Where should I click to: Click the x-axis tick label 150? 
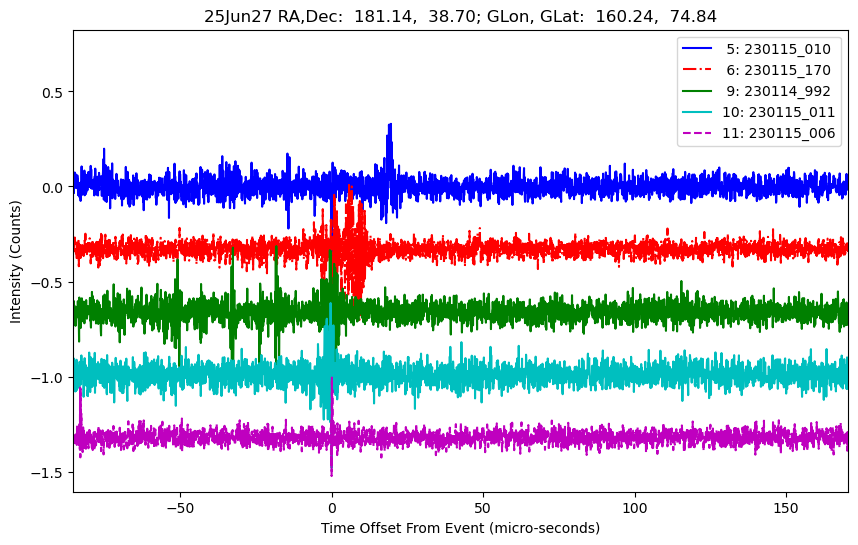point(786,508)
